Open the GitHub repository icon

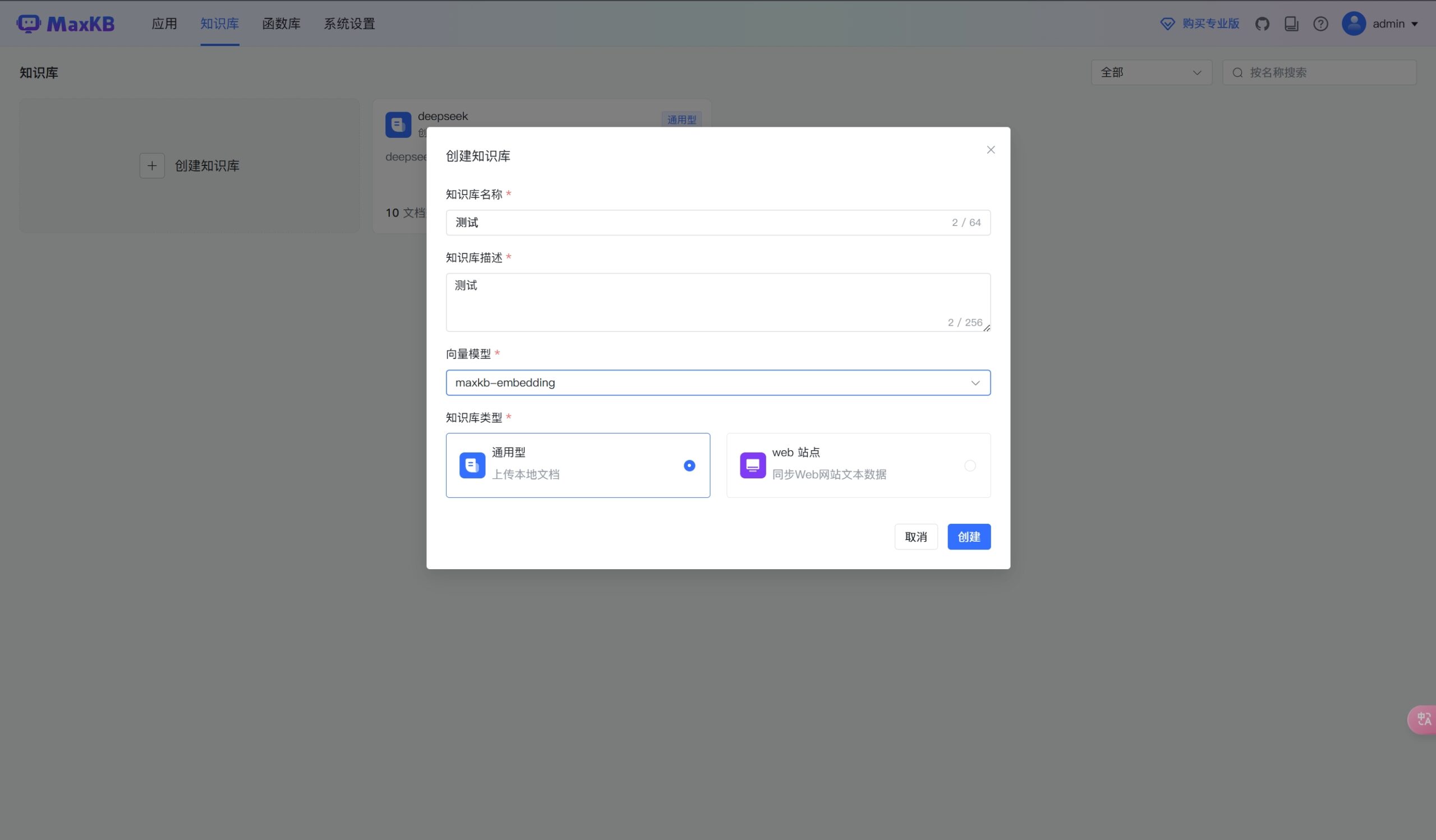(1262, 24)
